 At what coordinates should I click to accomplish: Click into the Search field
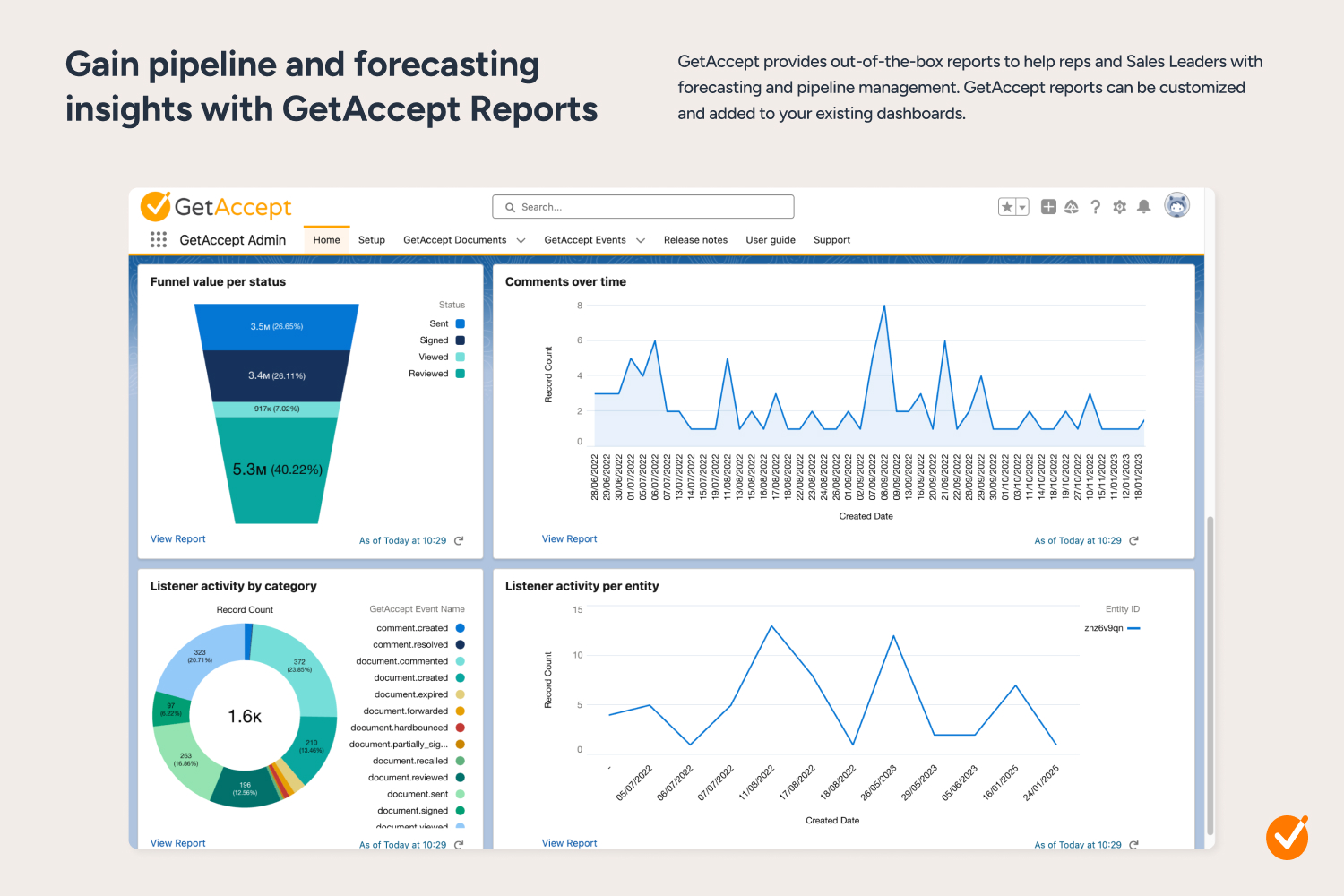643,207
